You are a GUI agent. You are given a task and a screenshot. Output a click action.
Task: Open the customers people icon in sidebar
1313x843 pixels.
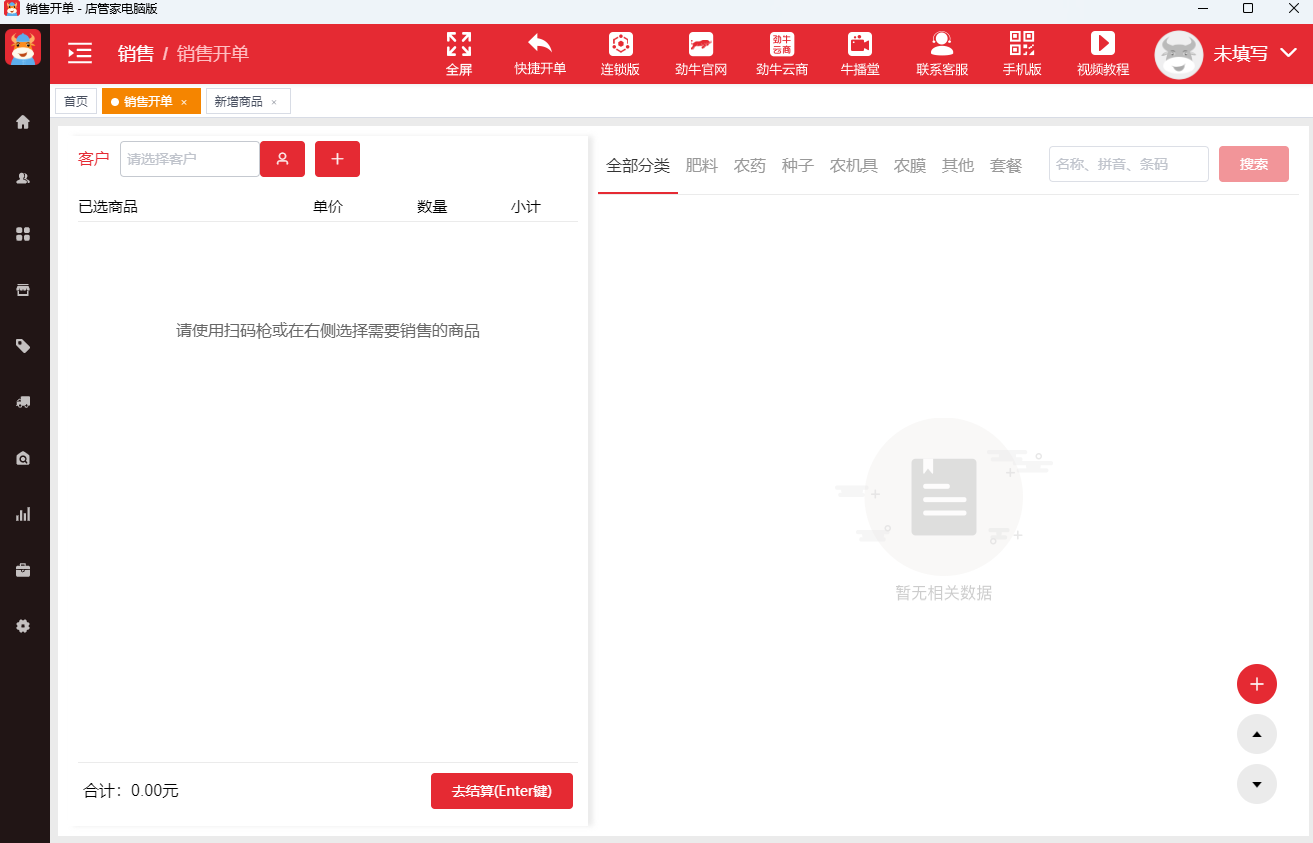(23, 178)
